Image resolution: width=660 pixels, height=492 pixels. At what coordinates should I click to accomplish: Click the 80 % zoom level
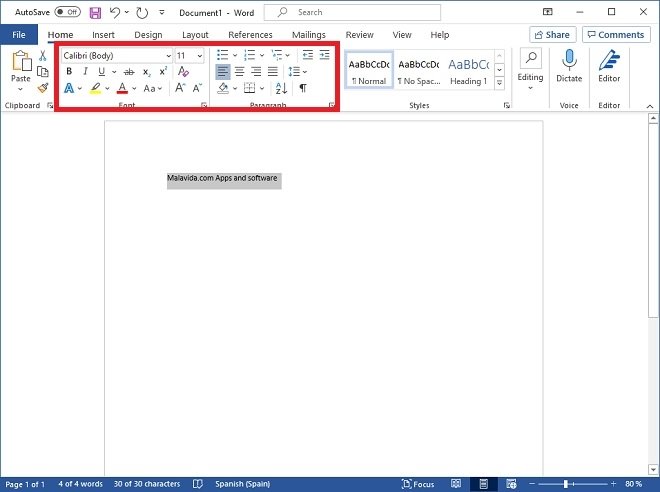(633, 484)
